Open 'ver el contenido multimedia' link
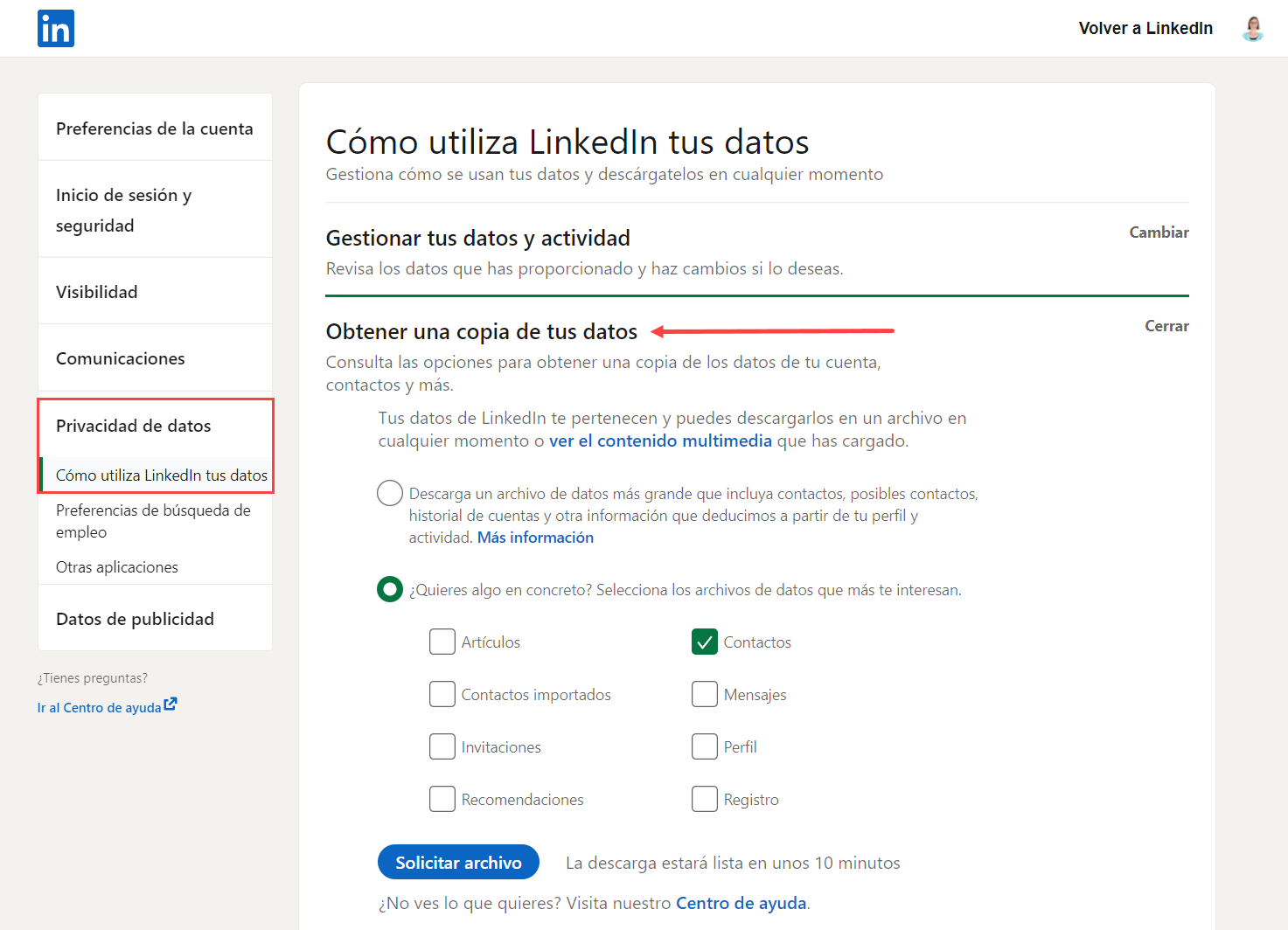 coord(660,441)
